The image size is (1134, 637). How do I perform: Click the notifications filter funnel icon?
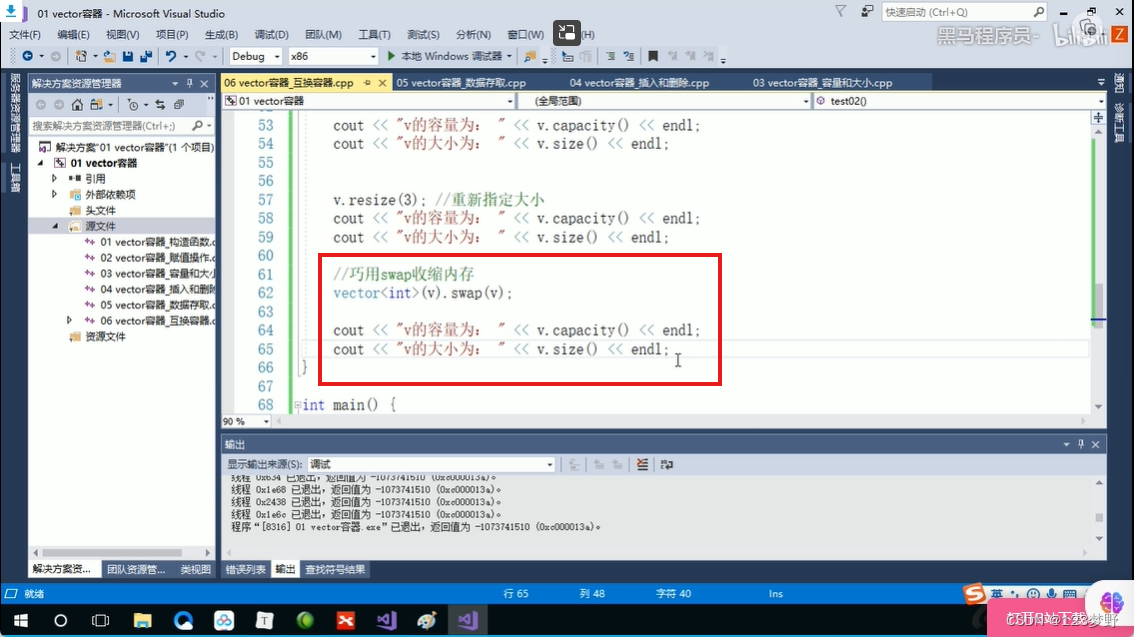(x=840, y=12)
